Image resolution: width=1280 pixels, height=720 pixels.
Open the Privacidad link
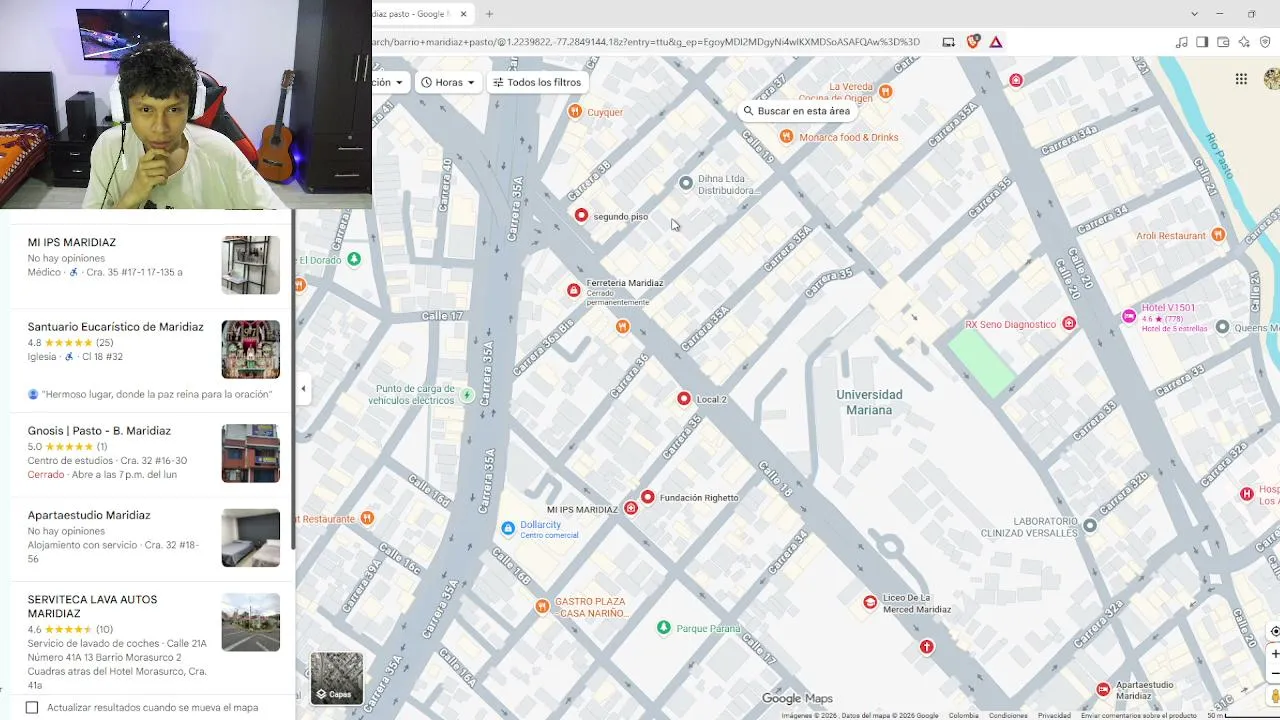1054,715
